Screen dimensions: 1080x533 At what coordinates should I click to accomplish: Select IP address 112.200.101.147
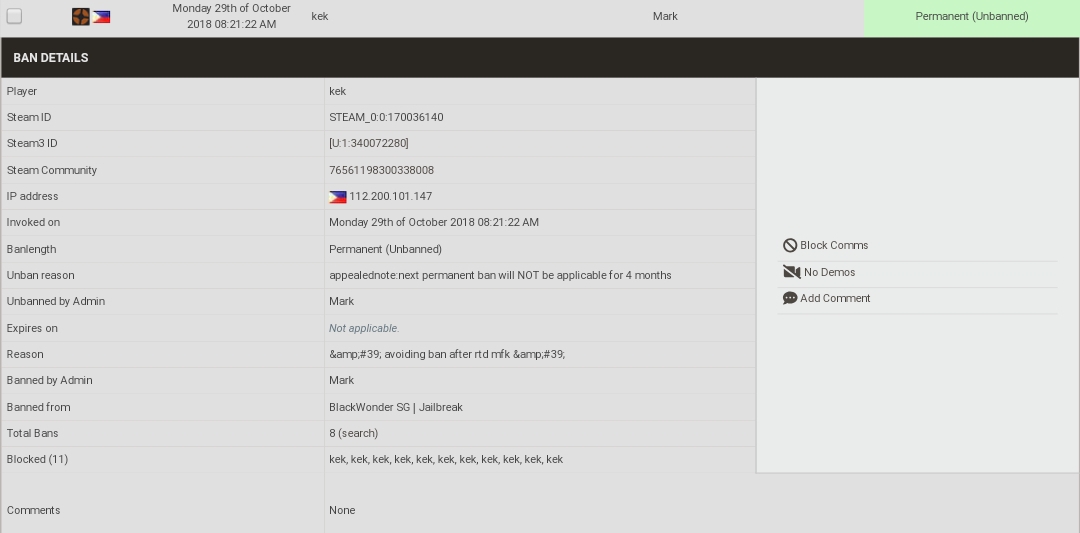[x=391, y=196]
